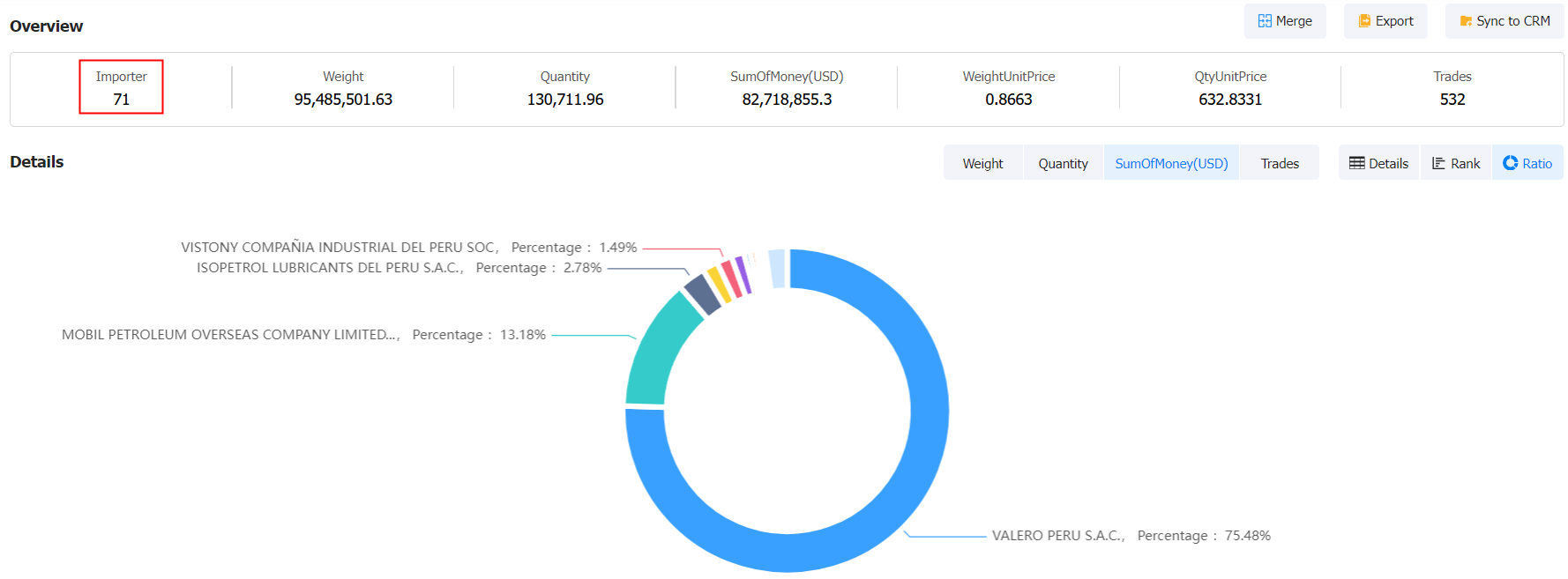The image size is (1568, 579).
Task: Click the dark slate ISOPETROL donut segment
Action: [x=703, y=294]
